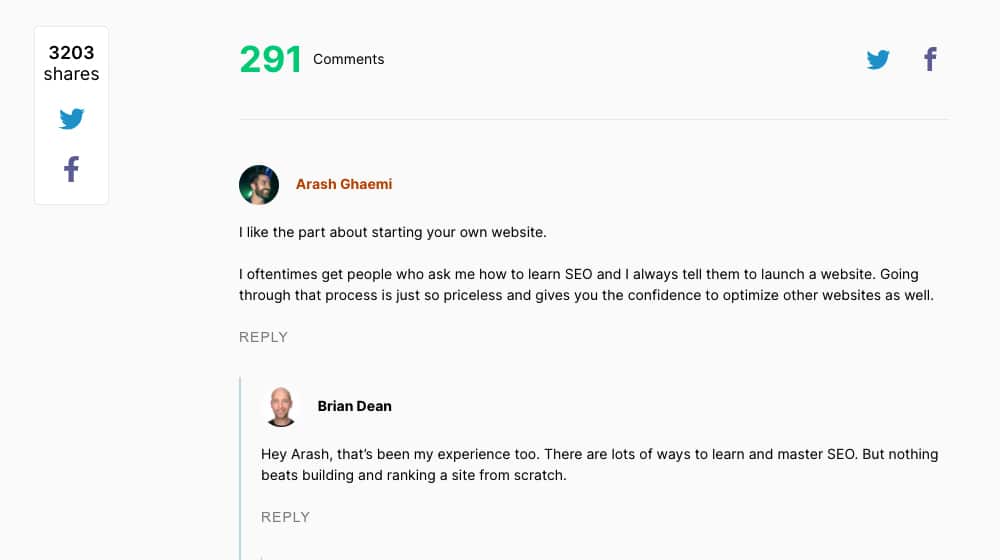Screen dimensions: 1000x560
Task: Click Brian Dean's reply text "Hey Arash"
Action: click(599, 454)
